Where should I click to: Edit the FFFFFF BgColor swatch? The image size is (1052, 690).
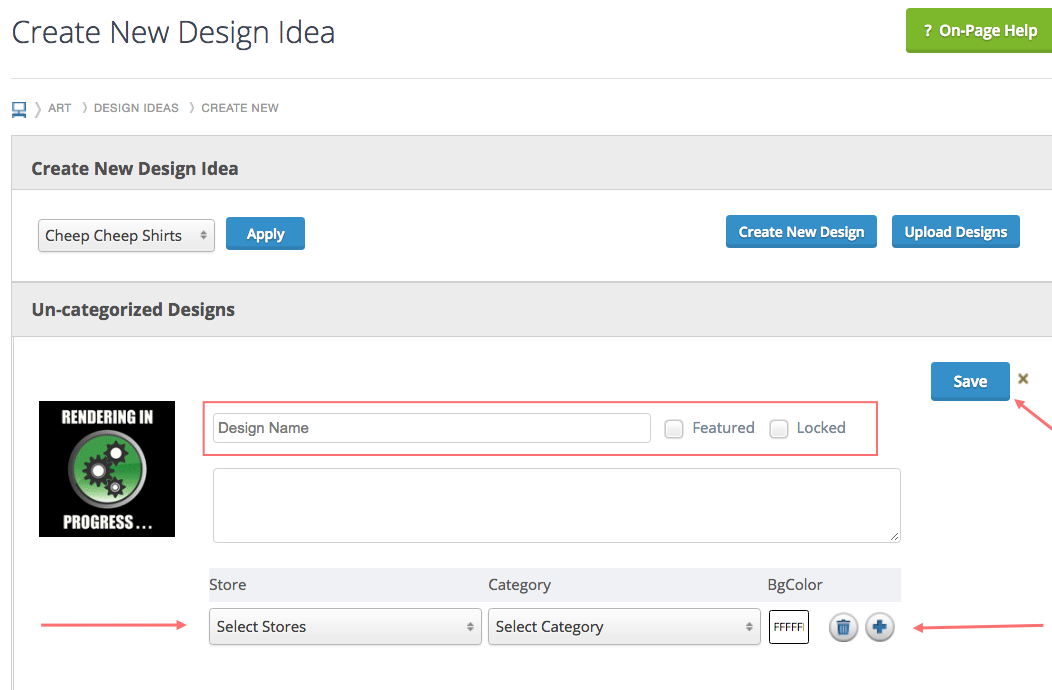[789, 626]
